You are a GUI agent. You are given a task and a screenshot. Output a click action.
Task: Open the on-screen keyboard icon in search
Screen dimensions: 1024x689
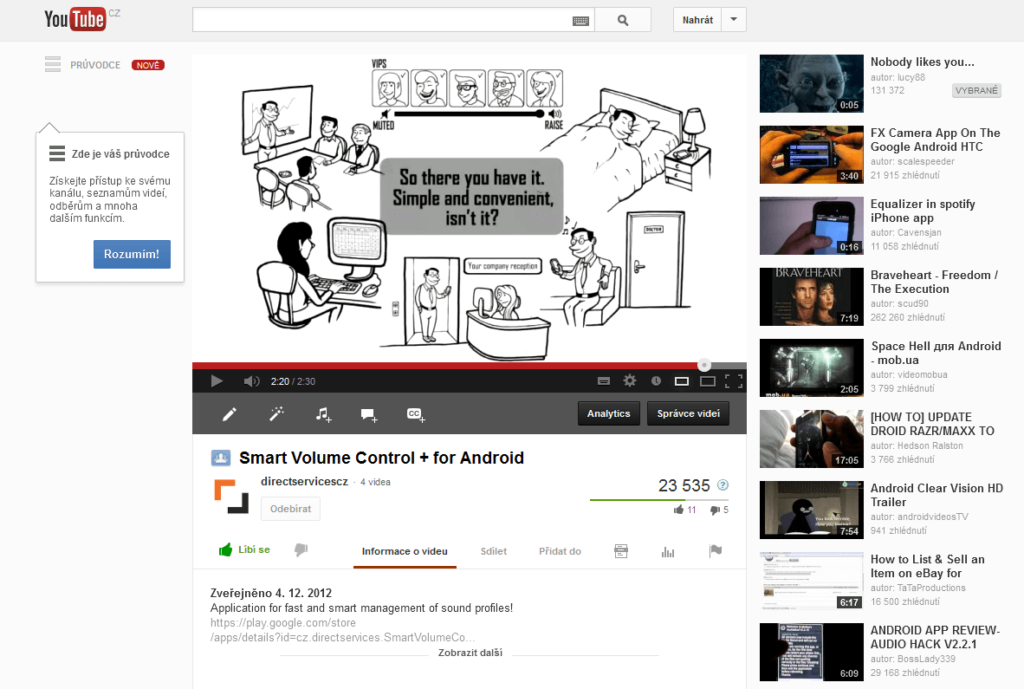point(581,20)
